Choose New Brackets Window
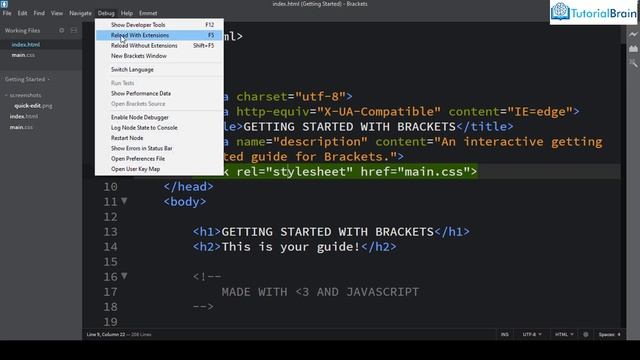Viewport: 640px width, 360px height. coord(159,56)
